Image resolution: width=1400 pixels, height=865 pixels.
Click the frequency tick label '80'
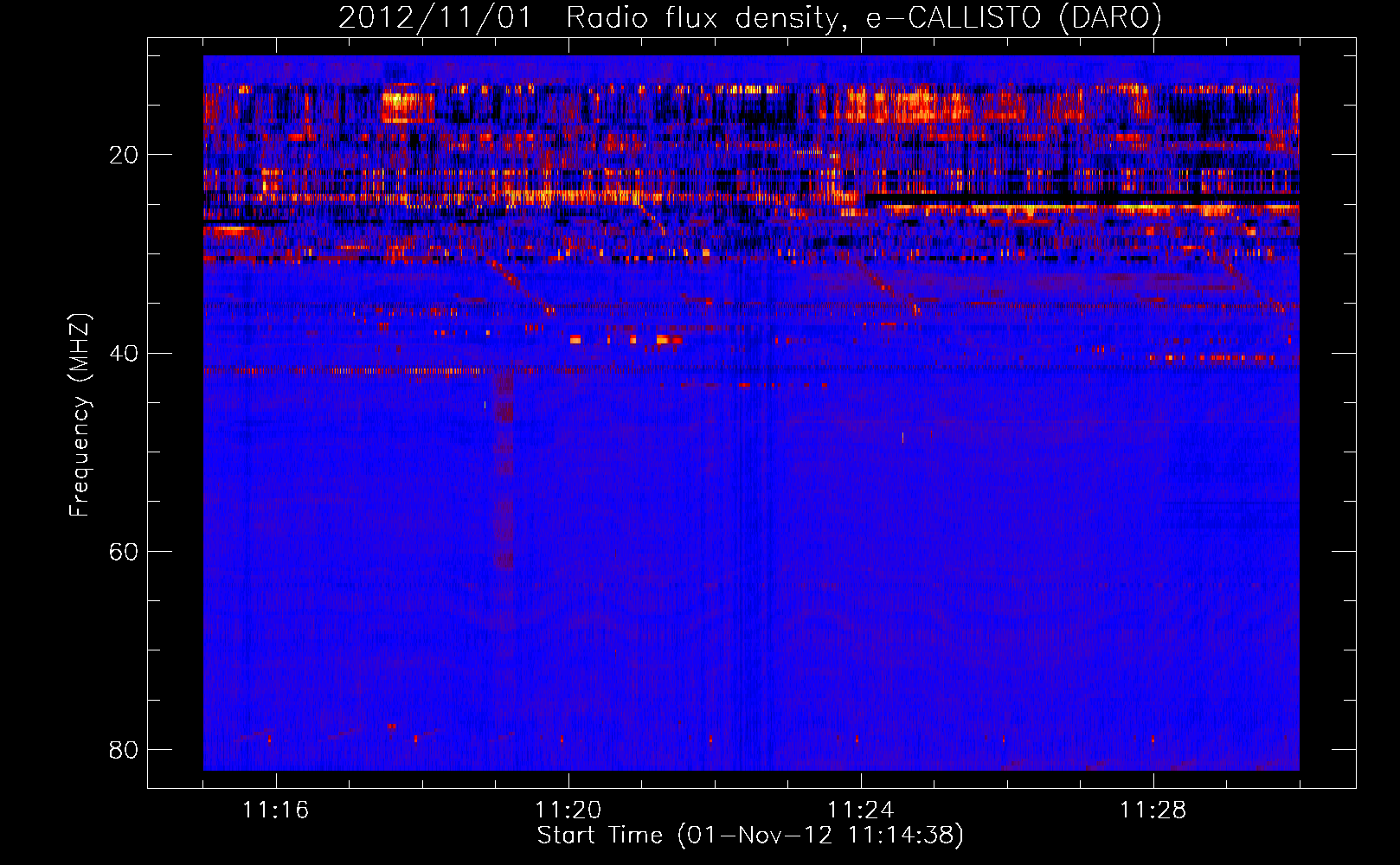pyautogui.click(x=124, y=749)
